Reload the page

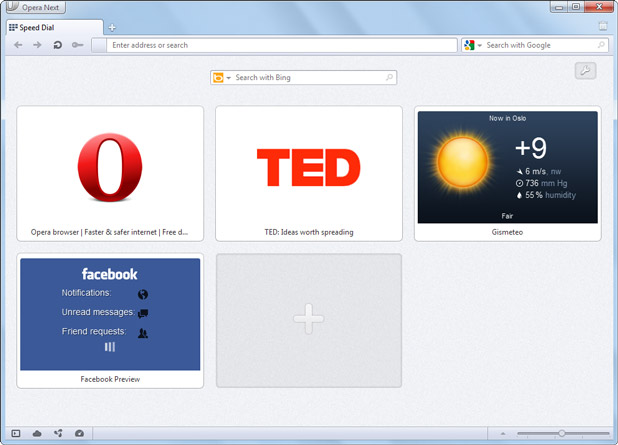click(x=58, y=45)
